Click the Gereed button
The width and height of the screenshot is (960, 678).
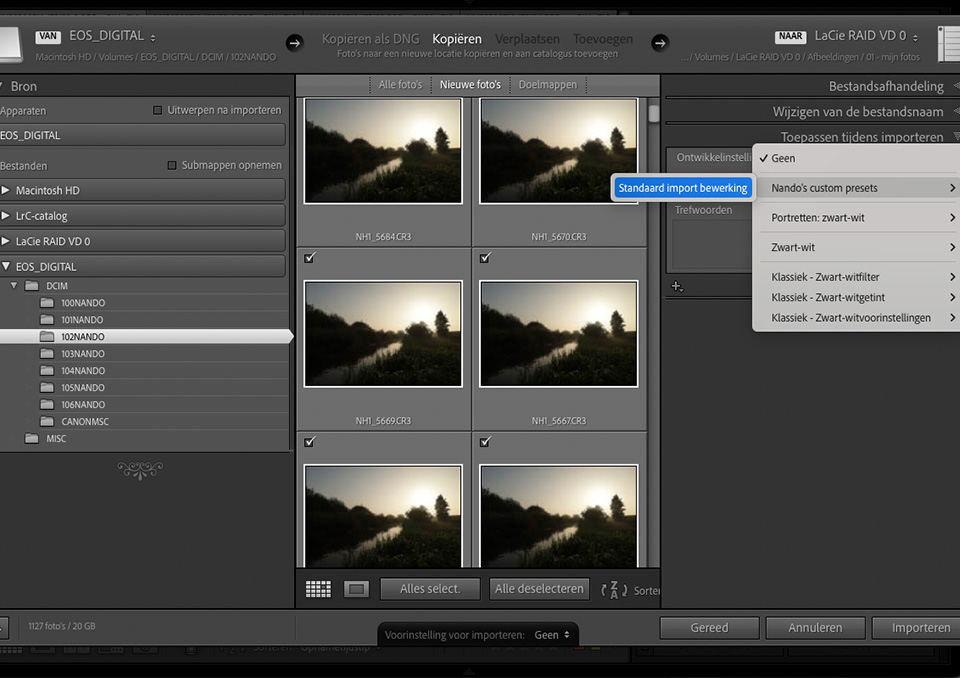tap(710, 628)
